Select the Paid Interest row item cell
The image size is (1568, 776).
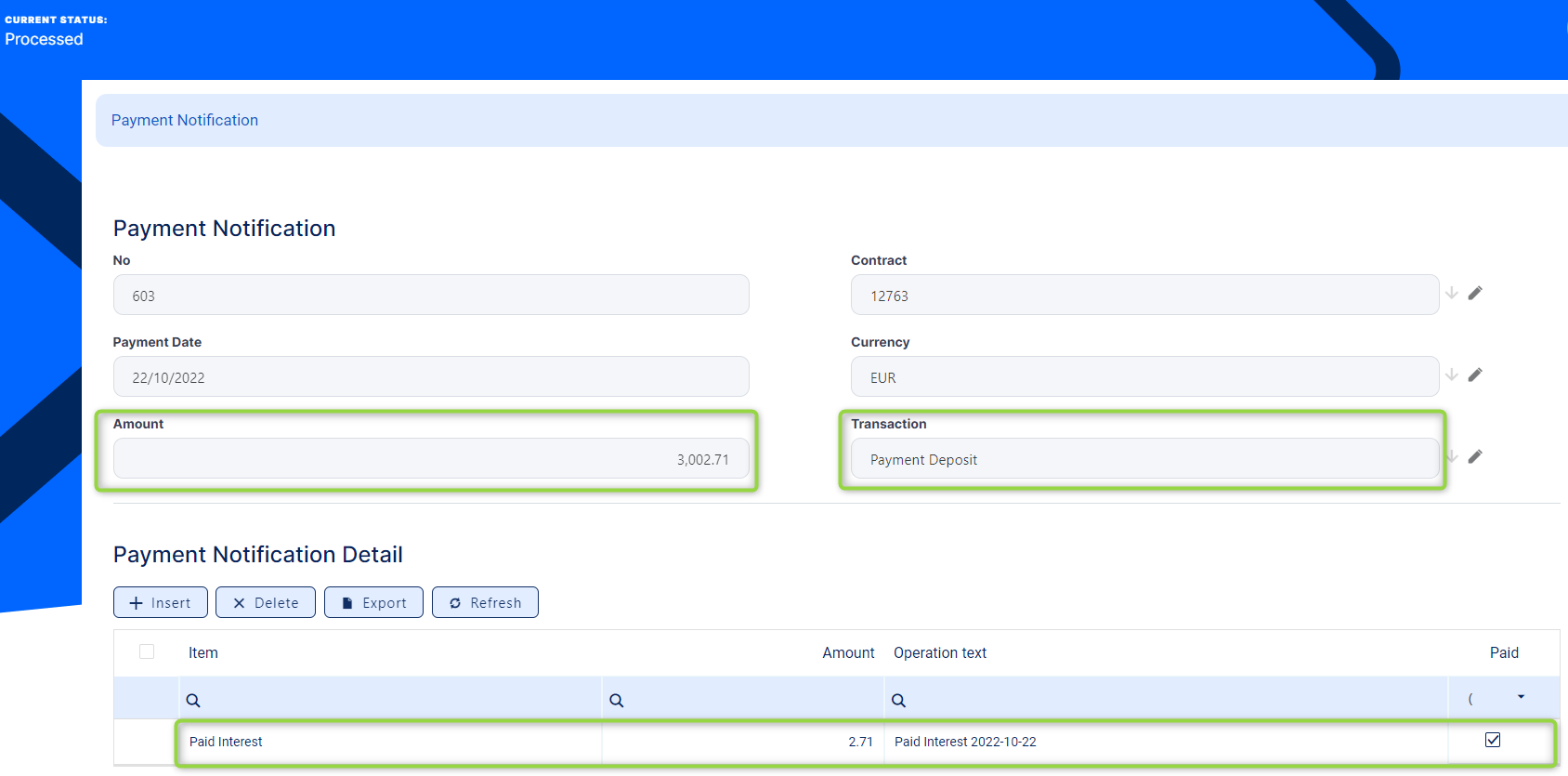tap(388, 742)
